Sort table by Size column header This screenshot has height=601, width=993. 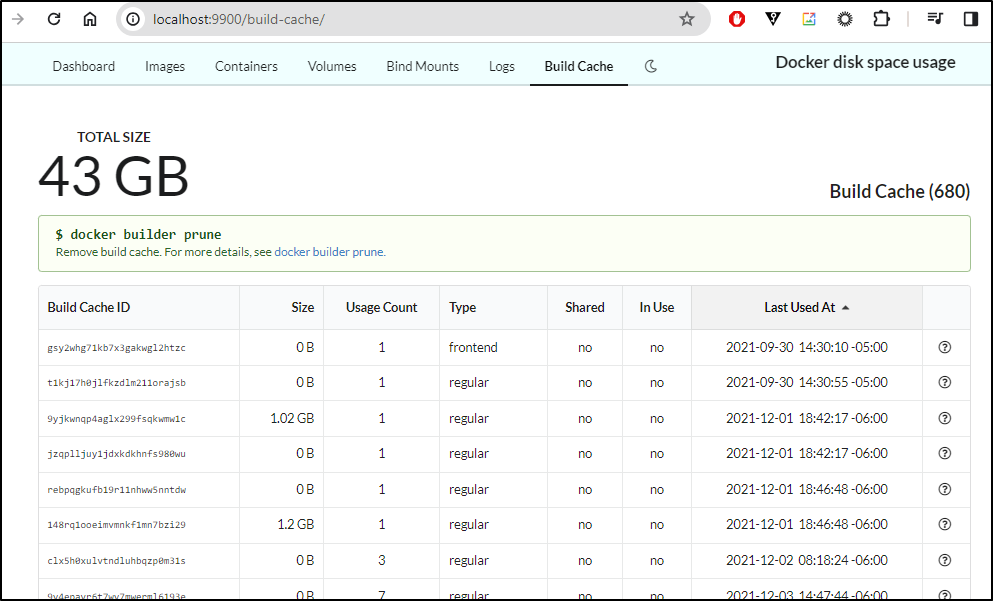[x=282, y=307]
